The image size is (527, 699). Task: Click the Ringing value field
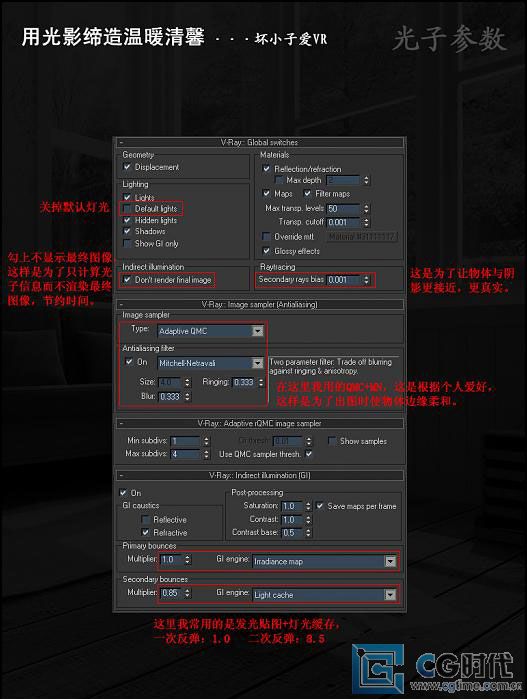(x=244, y=382)
